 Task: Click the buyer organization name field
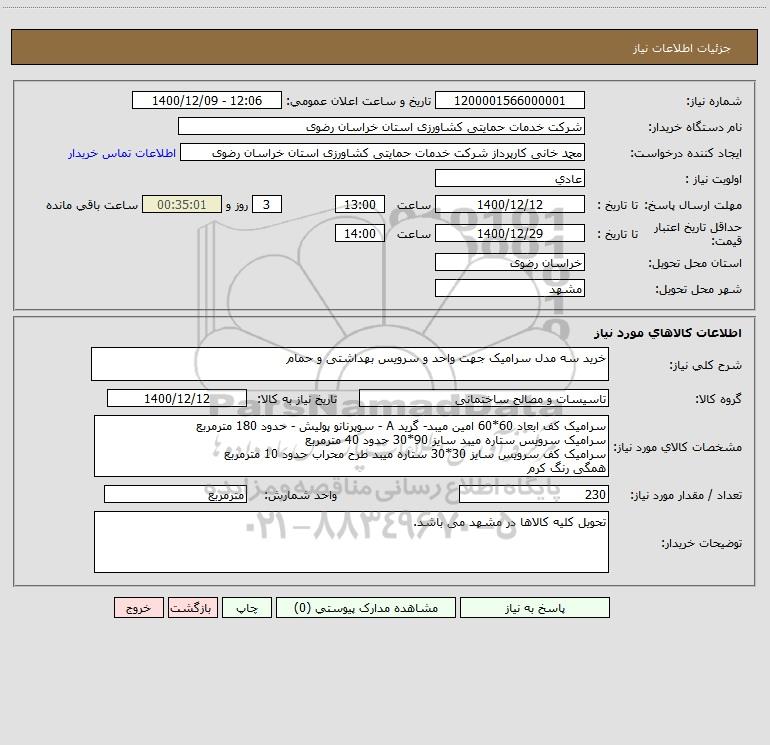click(x=381, y=126)
